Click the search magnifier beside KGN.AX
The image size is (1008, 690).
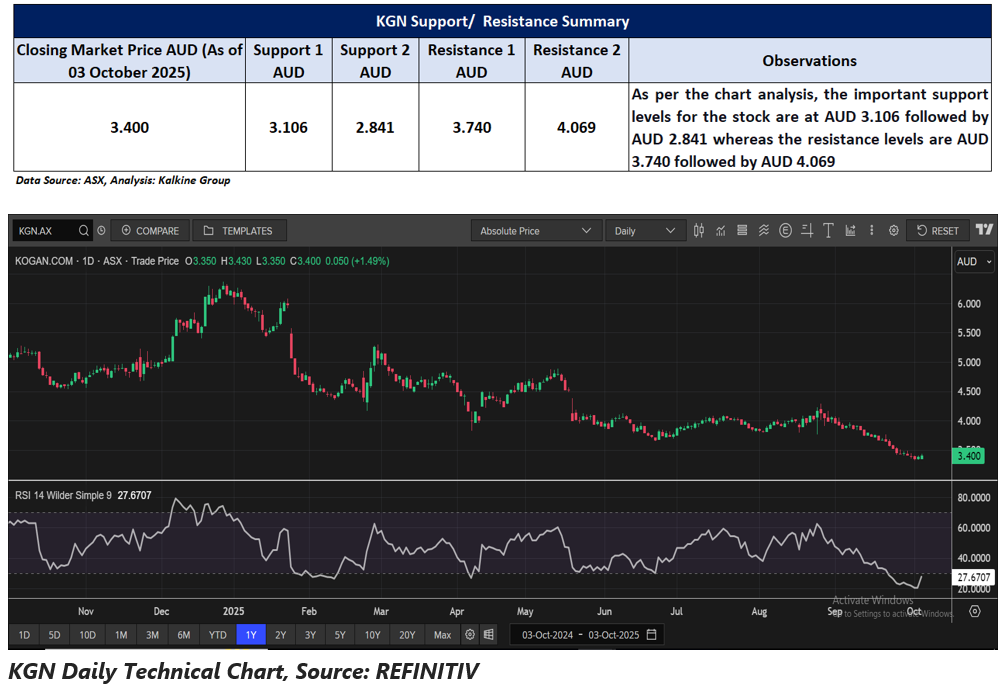click(x=84, y=231)
